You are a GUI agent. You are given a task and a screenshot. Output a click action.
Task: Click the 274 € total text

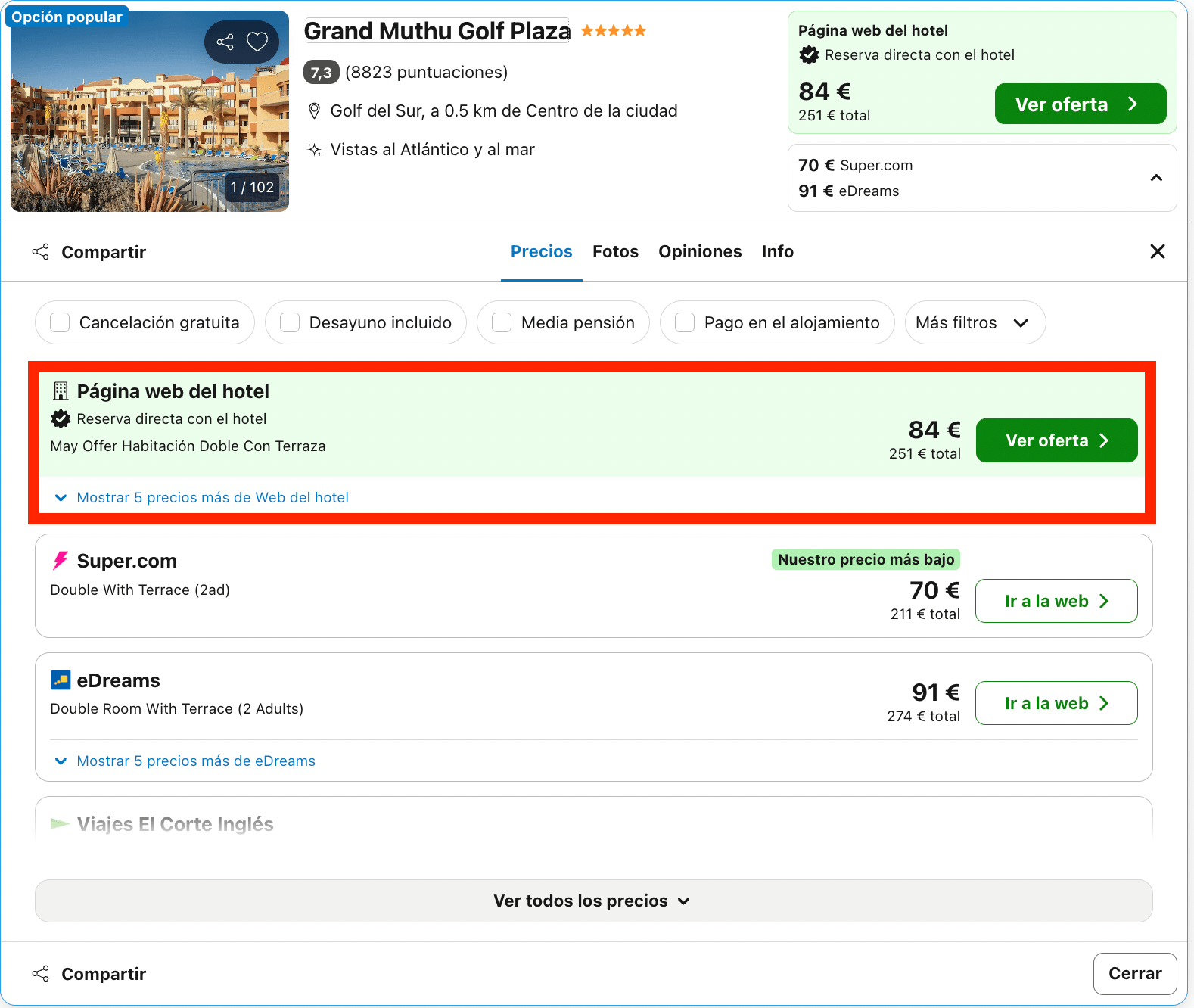tap(924, 716)
